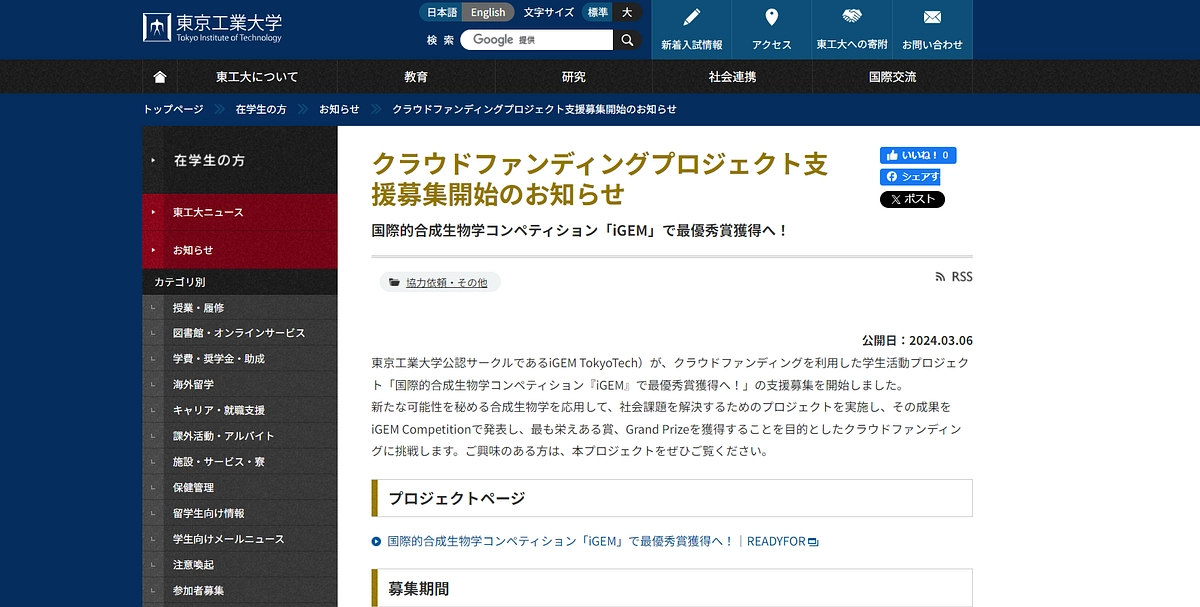Click the Google search magnifier icon
Viewport: 1200px width, 607px height.
(627, 40)
